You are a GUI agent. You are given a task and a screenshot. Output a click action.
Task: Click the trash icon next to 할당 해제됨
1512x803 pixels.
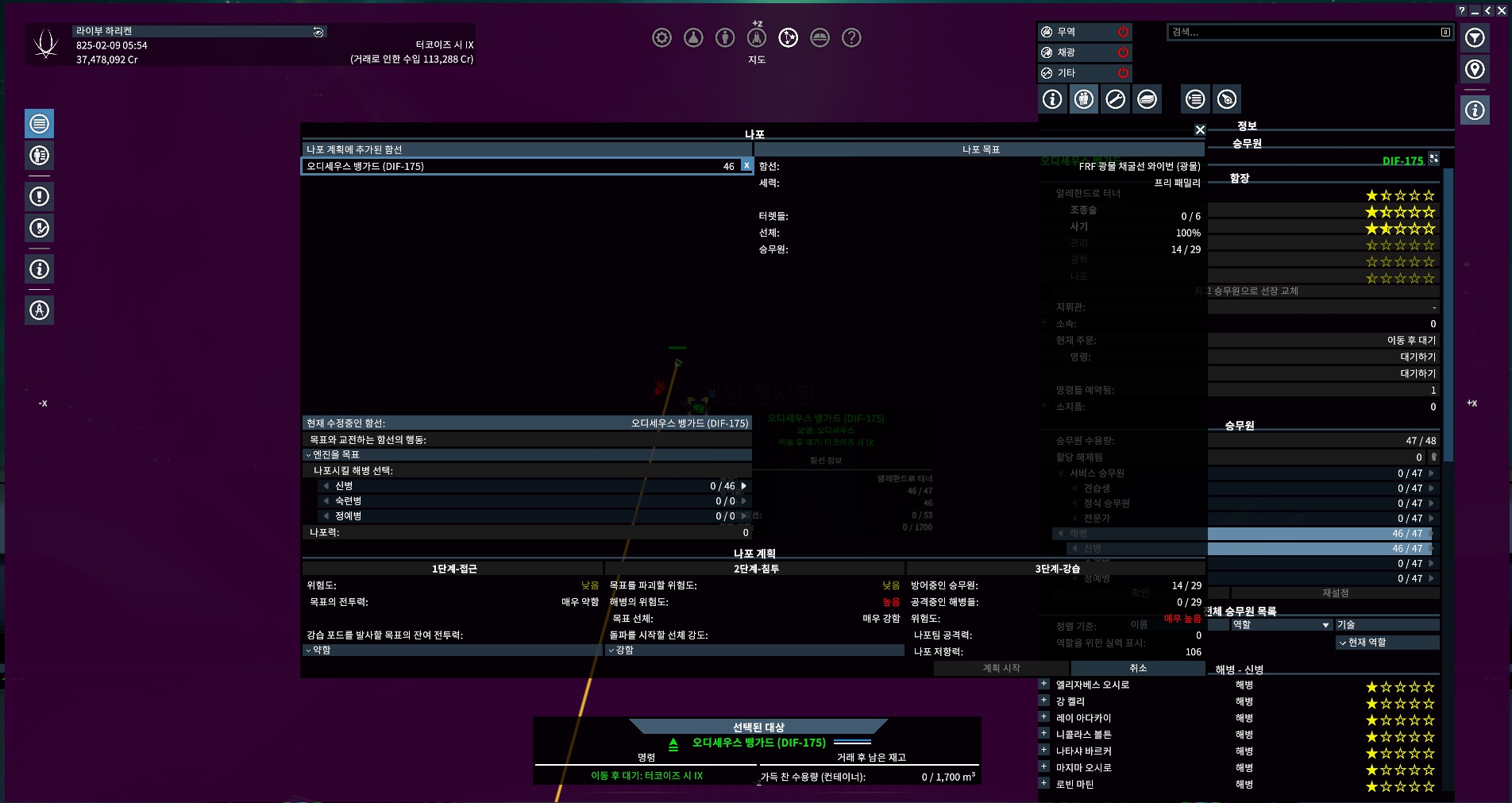pyautogui.click(x=1433, y=457)
